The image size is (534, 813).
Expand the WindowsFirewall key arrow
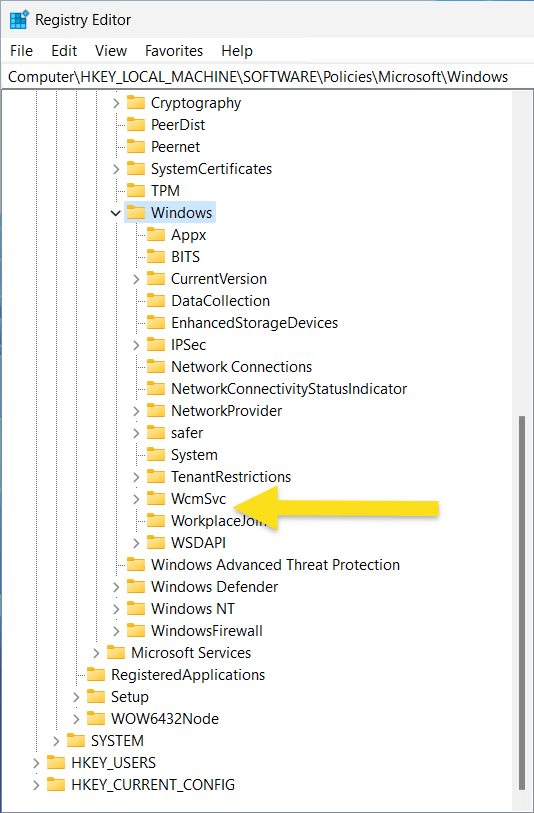click(x=116, y=630)
